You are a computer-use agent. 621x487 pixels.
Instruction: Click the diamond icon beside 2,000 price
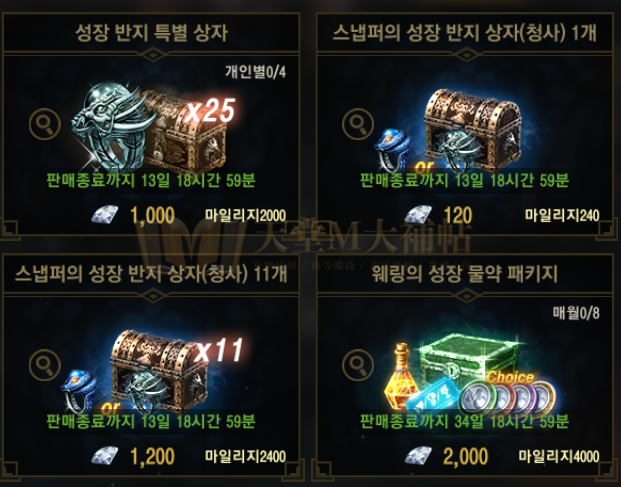(x=418, y=455)
